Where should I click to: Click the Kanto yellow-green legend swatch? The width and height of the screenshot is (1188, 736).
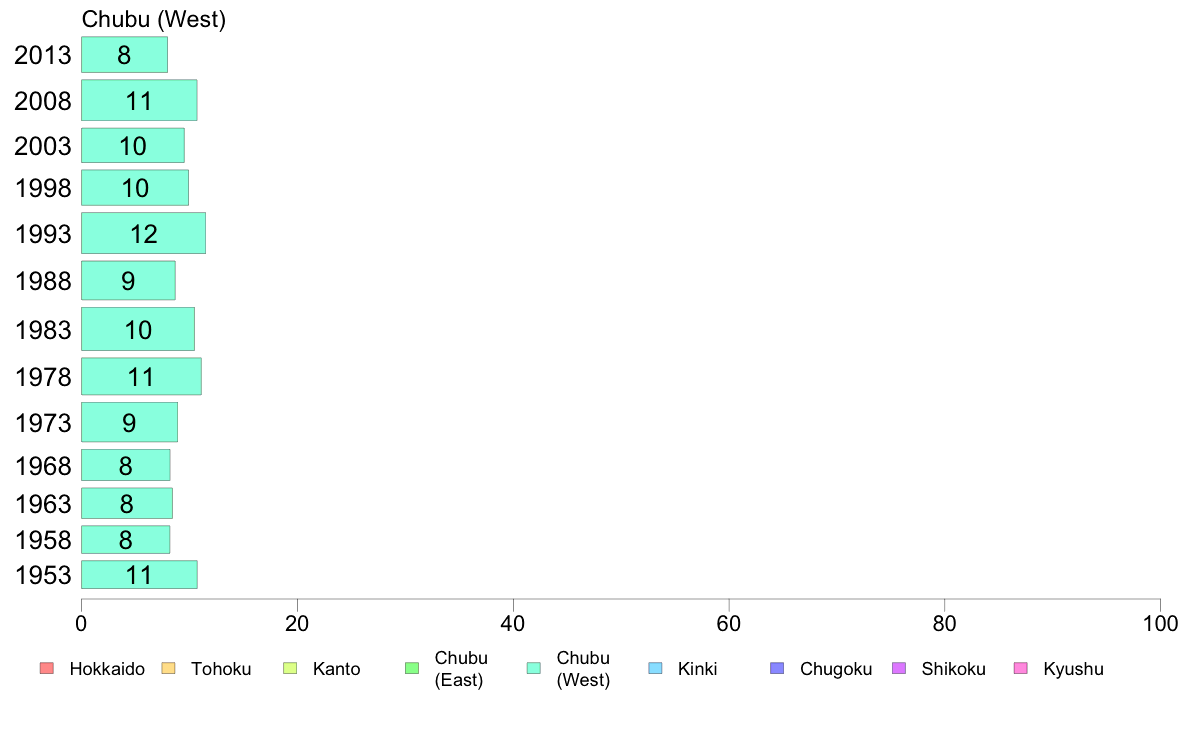[x=290, y=668]
